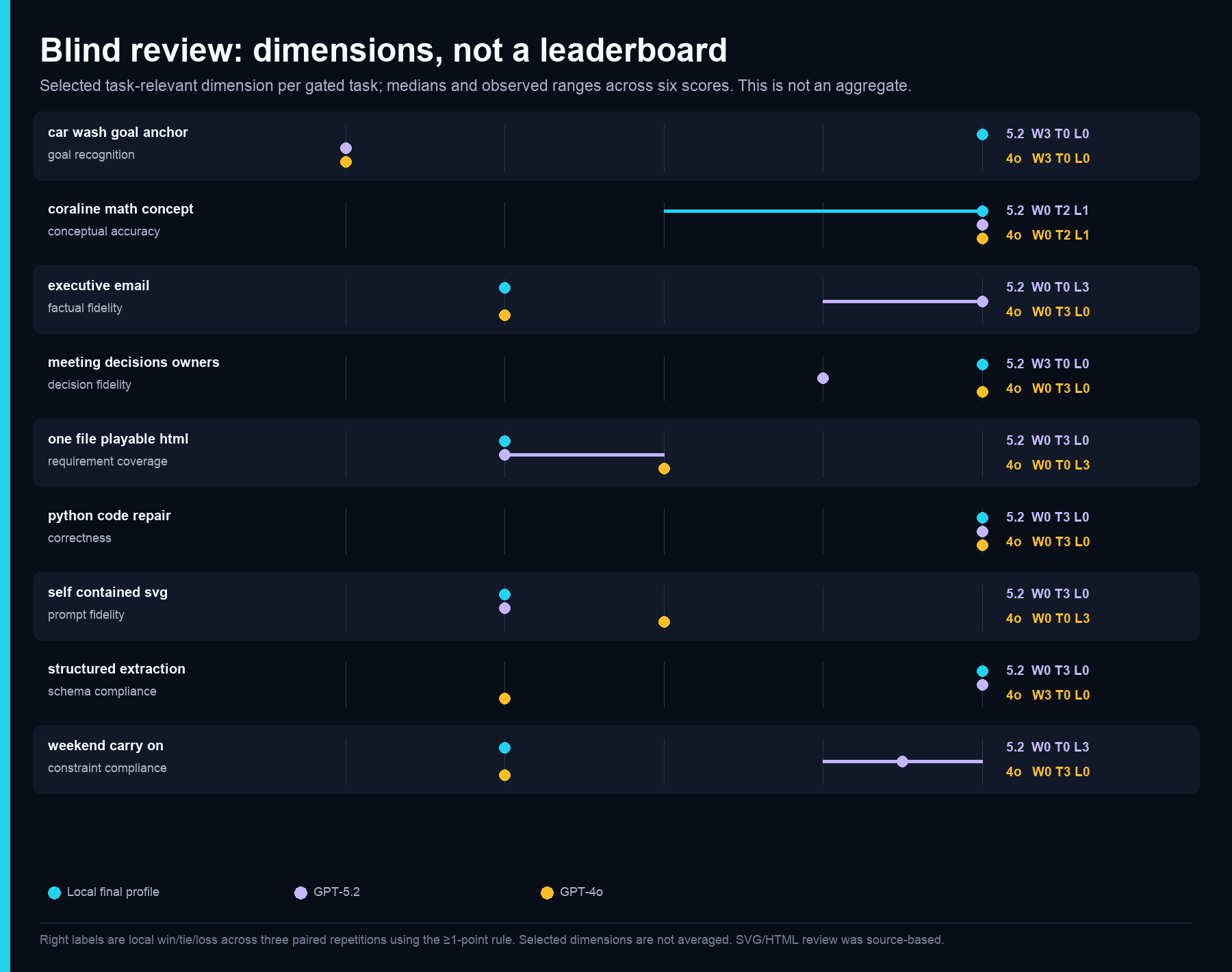1232x972 pixels.
Task: Click the '5.2 W3 T0 L0' label in car wash row
Action: pos(1047,133)
